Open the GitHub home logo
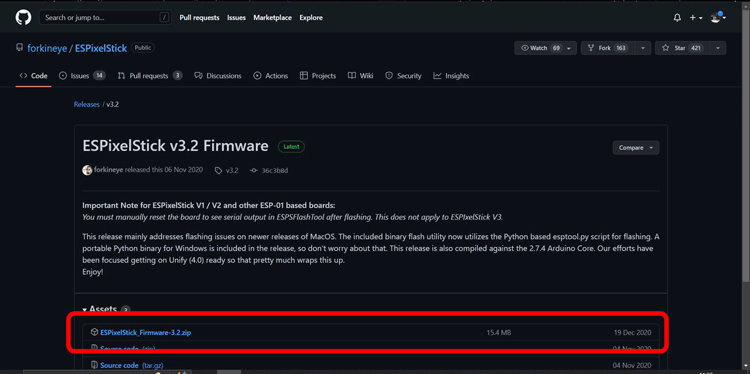 pos(23,18)
